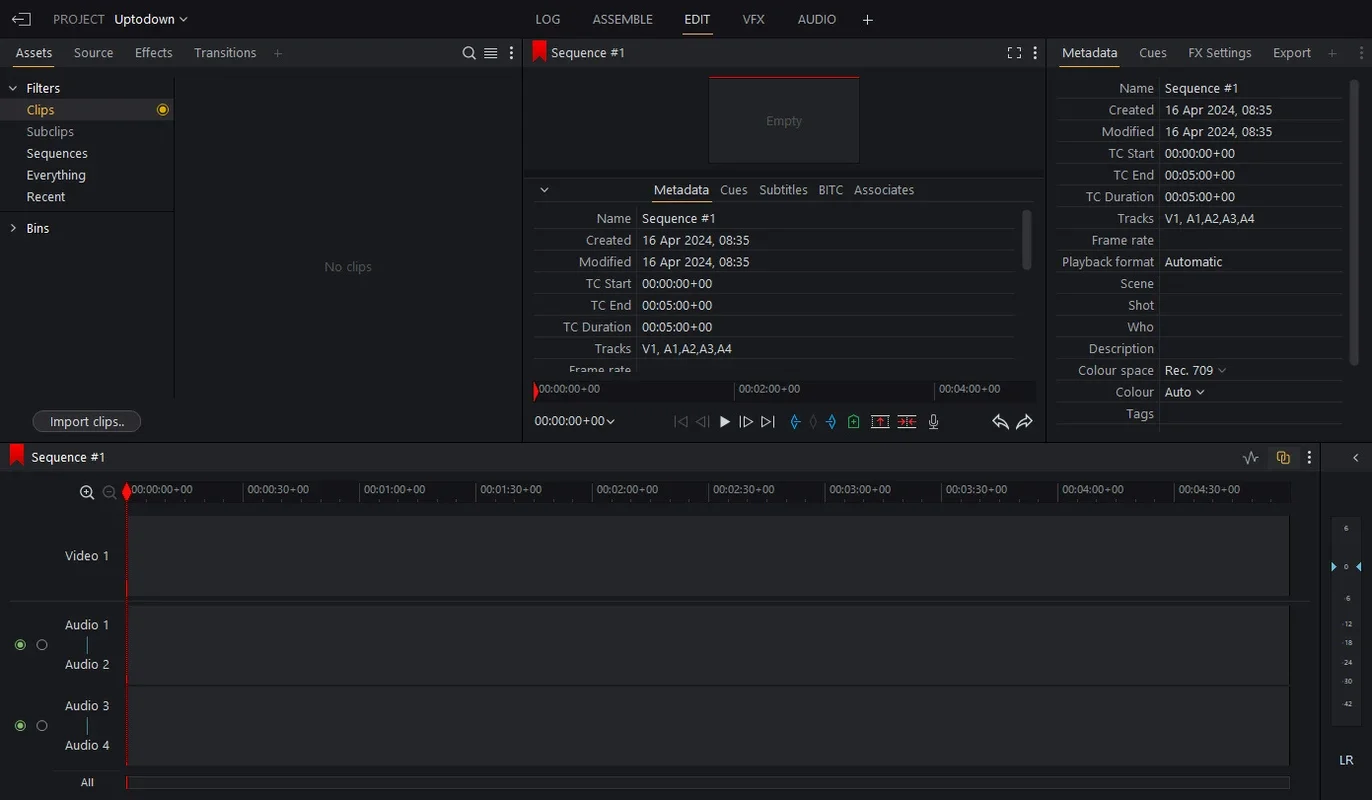Toggle Audio 1-2 solo circle button
The width and height of the screenshot is (1372, 800).
point(42,645)
